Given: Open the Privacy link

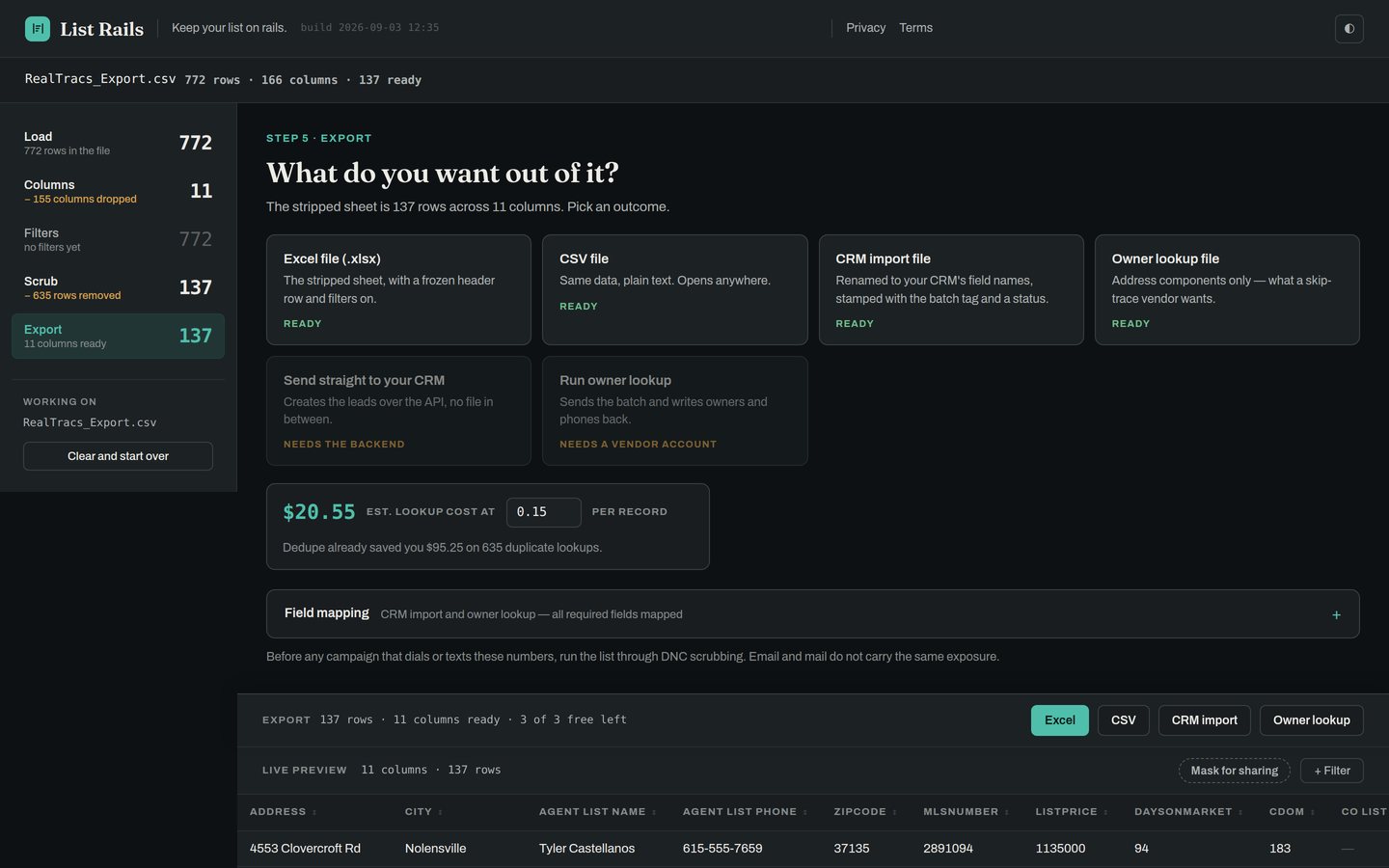Looking at the screenshot, I should pos(865,28).
